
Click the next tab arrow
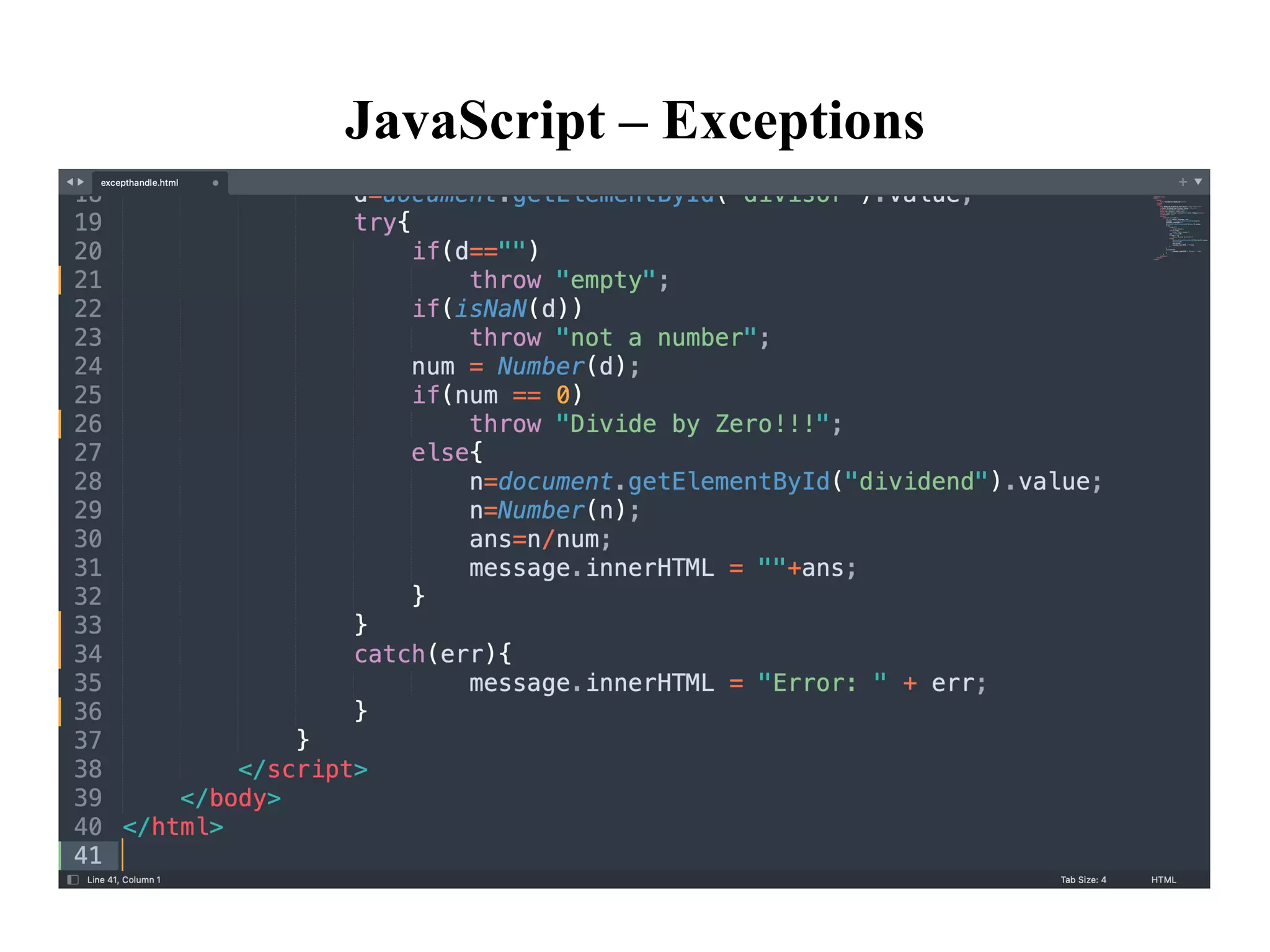pos(81,182)
